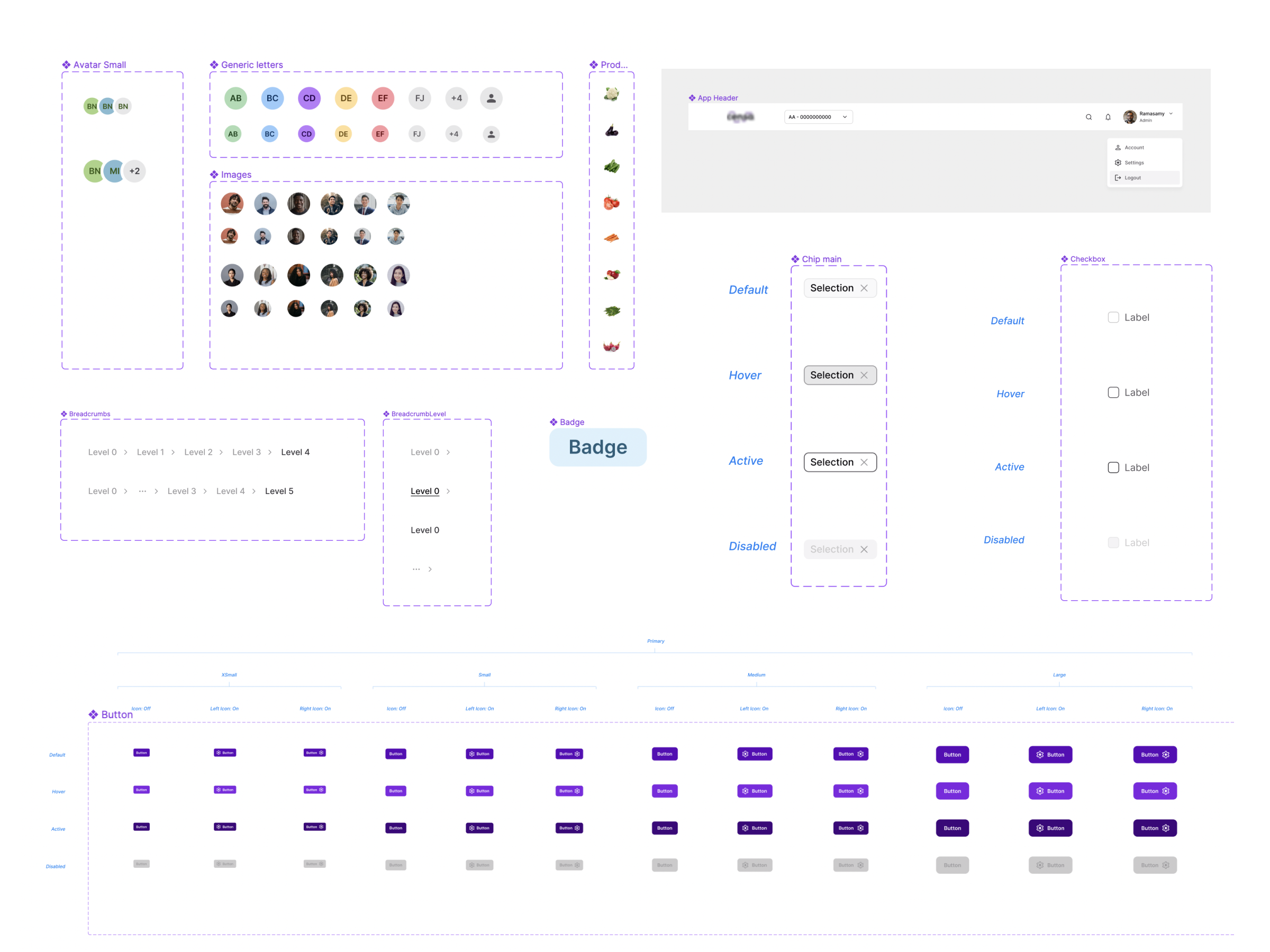
Task: Expand the ellipsis in the Breadcrumbs component
Action: [x=142, y=491]
